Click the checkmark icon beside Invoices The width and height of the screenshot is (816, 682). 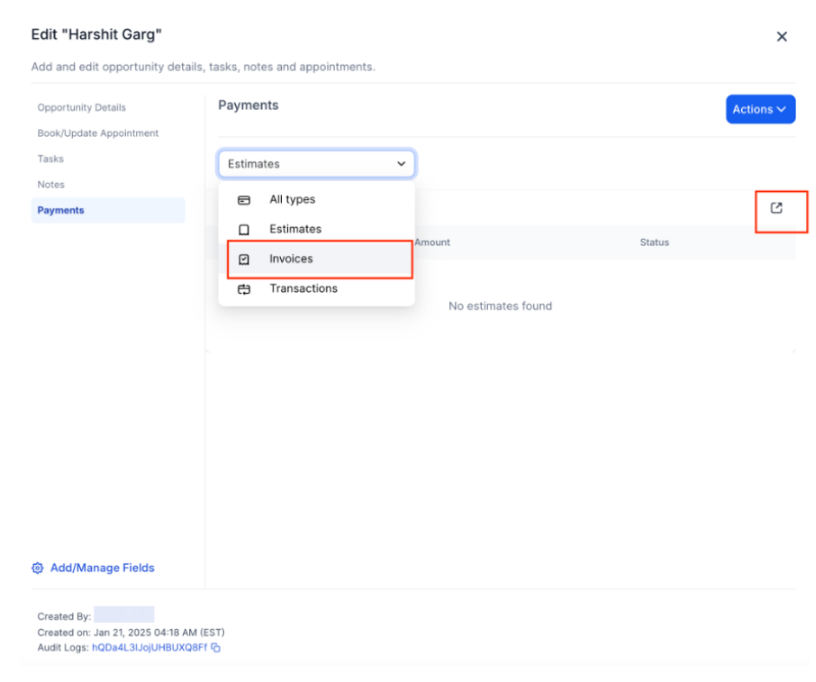[244, 259]
